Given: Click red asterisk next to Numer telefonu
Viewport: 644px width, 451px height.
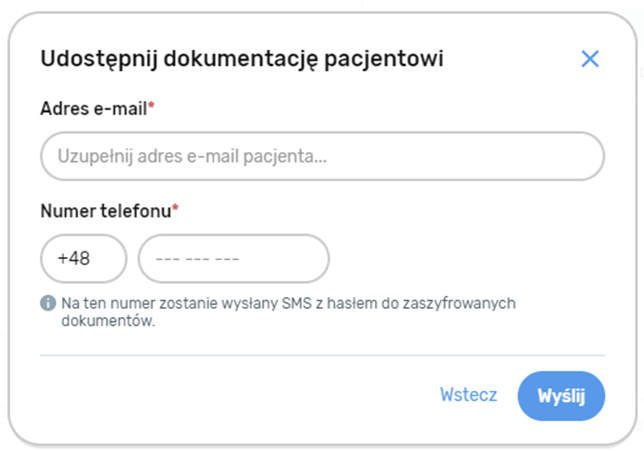Looking at the screenshot, I should 175,209.
